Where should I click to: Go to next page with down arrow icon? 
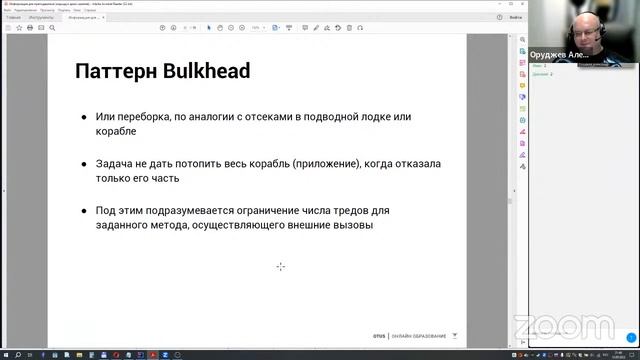(x=173, y=28)
